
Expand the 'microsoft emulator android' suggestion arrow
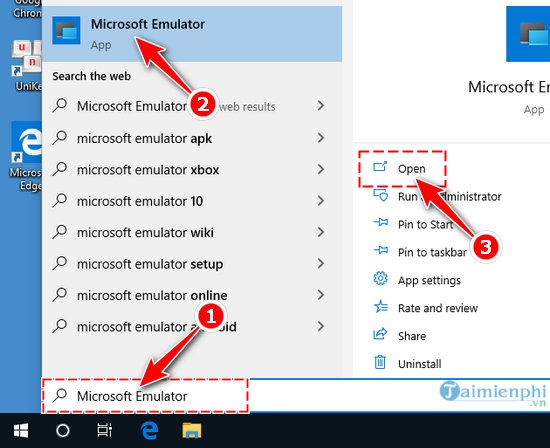[321, 326]
